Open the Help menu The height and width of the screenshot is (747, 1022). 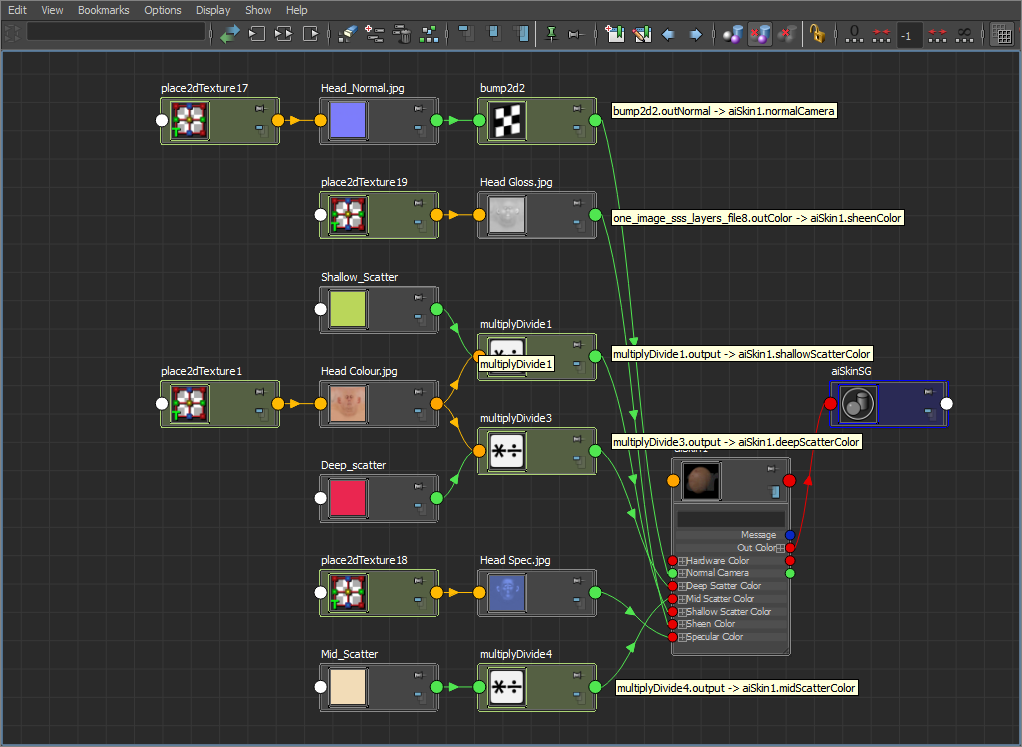[297, 10]
